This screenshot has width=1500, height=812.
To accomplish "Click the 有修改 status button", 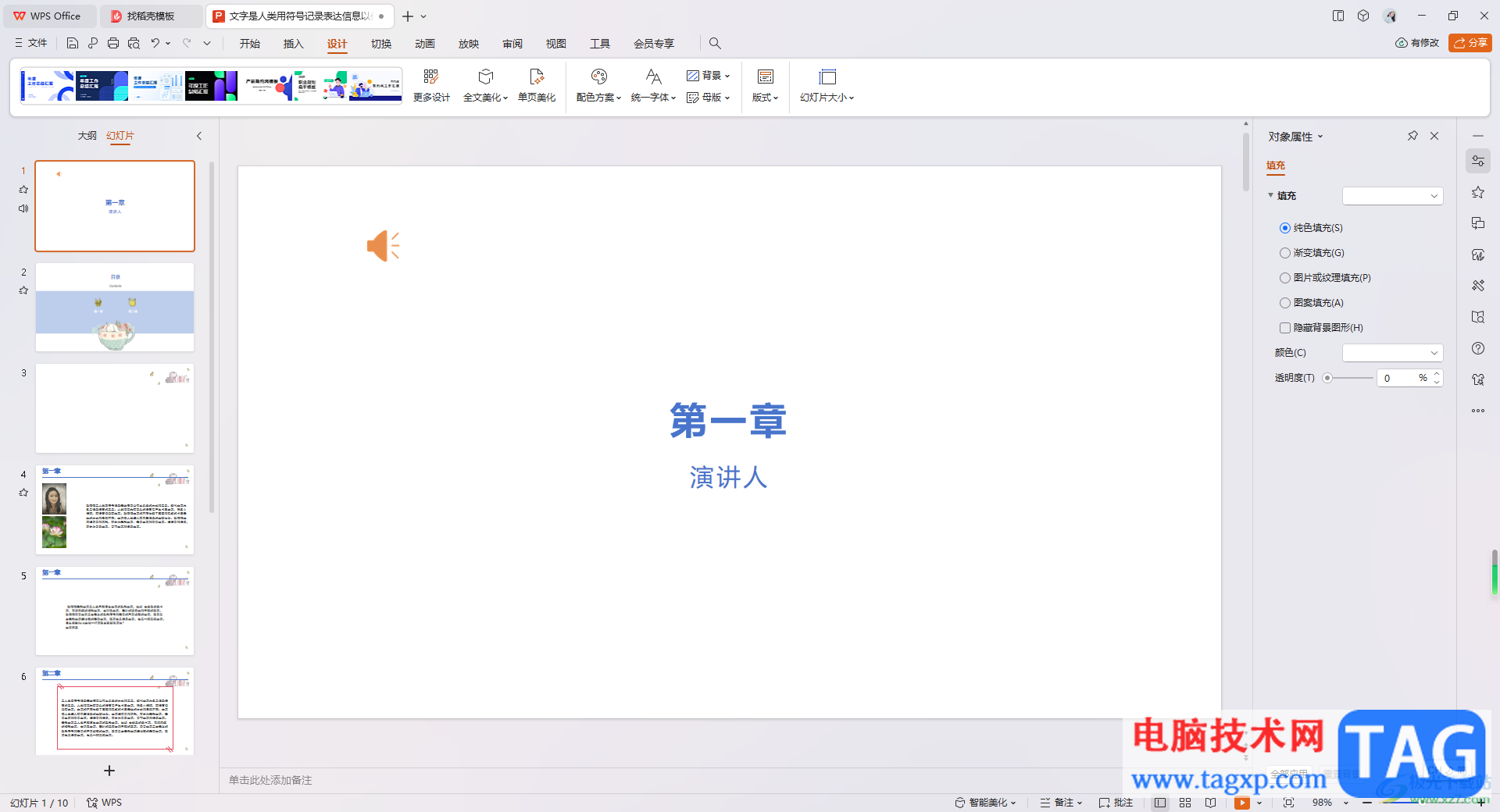I will (x=1417, y=43).
